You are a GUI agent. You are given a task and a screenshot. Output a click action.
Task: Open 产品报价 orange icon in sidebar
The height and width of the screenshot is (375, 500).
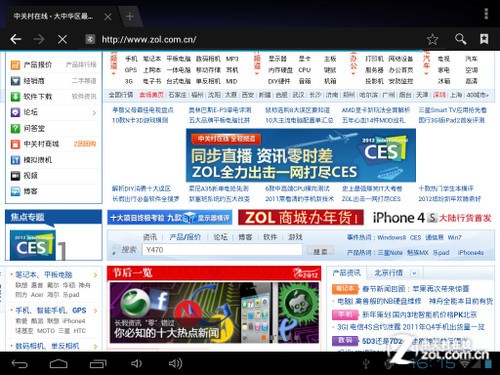point(15,65)
